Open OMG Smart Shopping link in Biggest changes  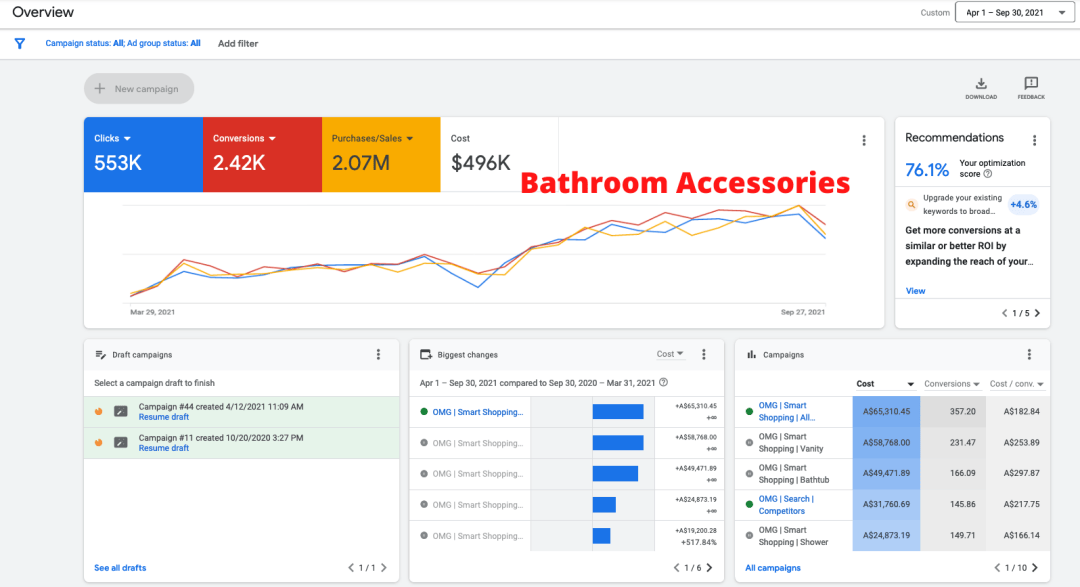tap(477, 412)
